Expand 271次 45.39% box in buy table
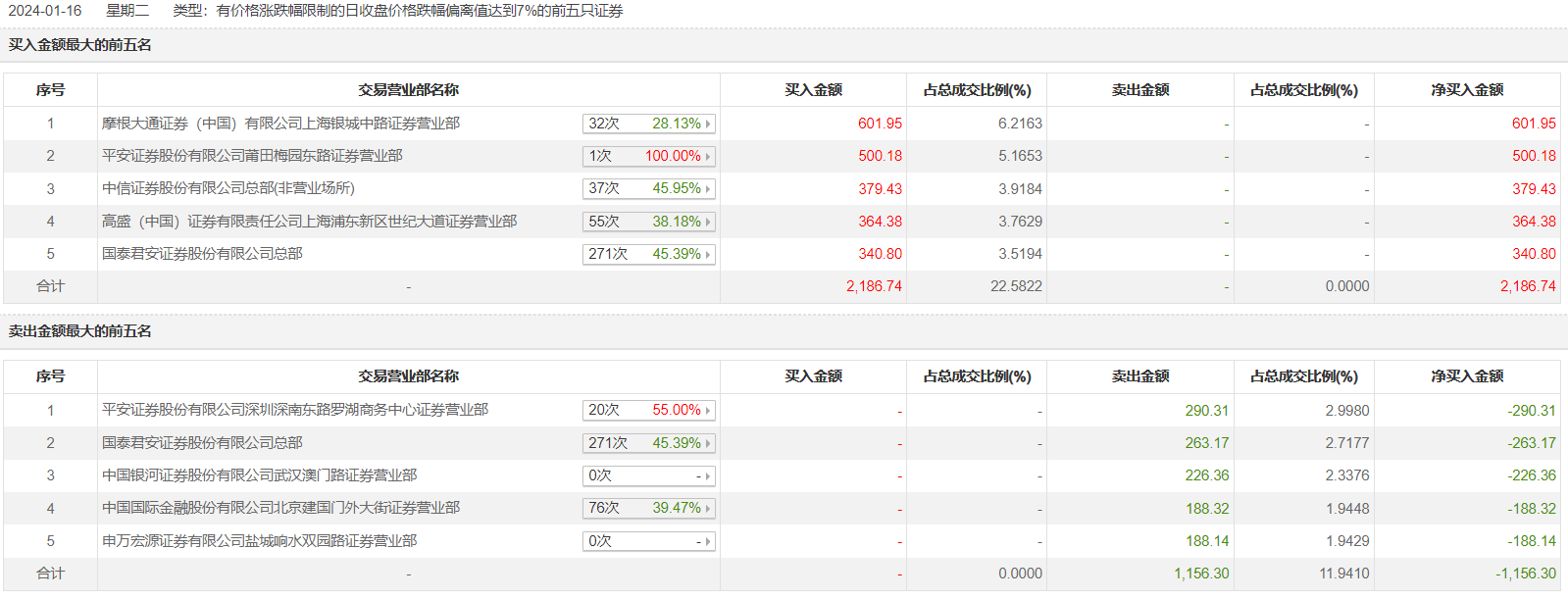 649,254
